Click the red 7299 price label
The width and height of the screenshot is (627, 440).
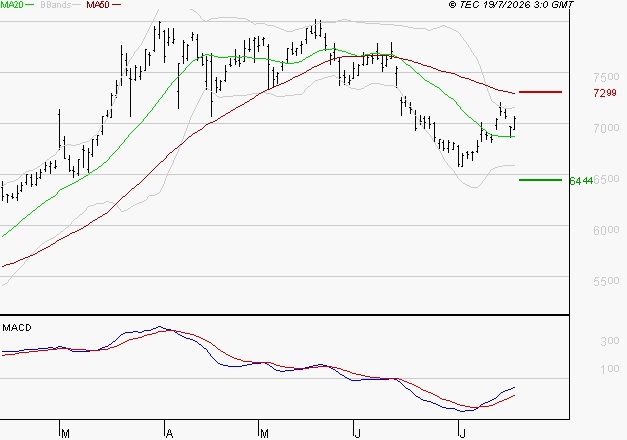605,93
